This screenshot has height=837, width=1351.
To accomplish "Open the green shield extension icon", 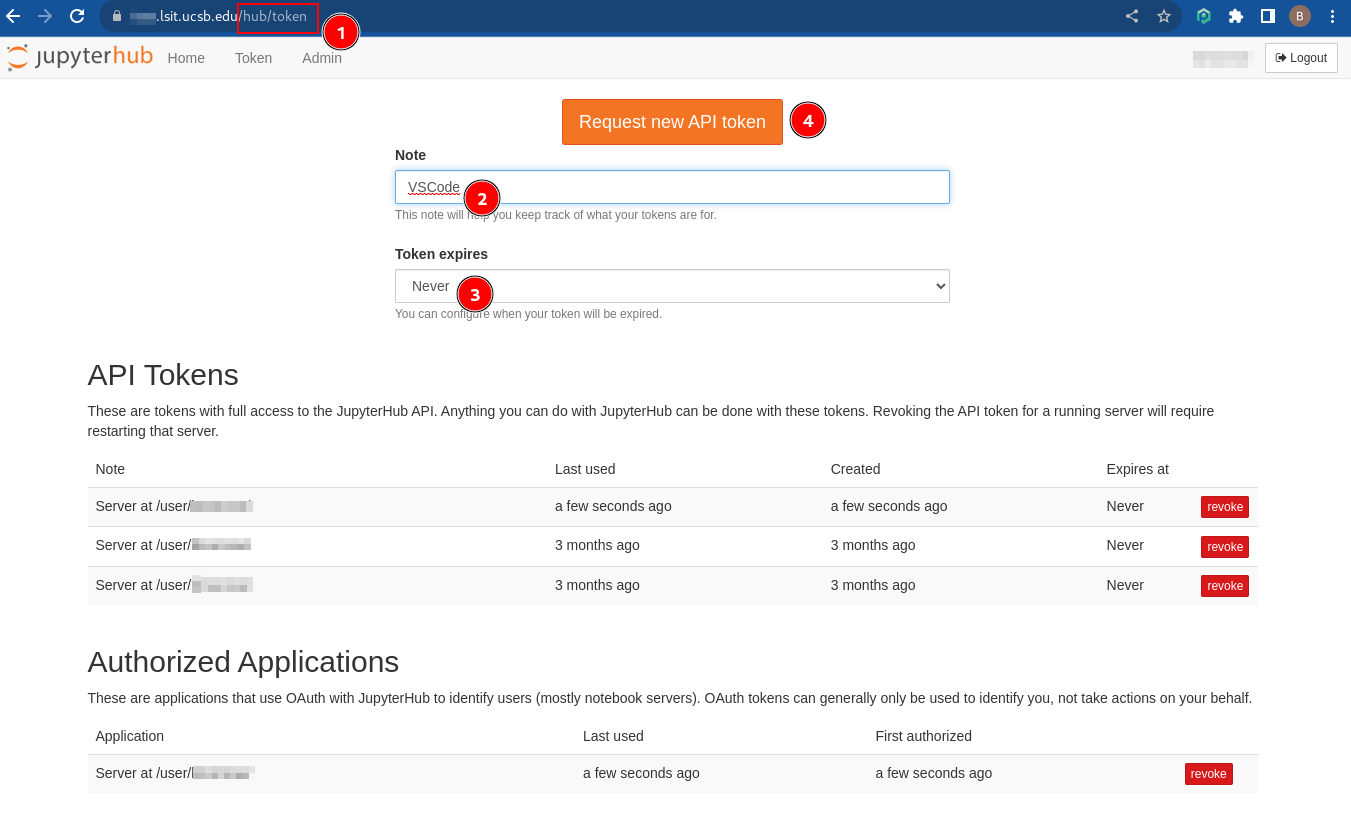I will (1204, 16).
